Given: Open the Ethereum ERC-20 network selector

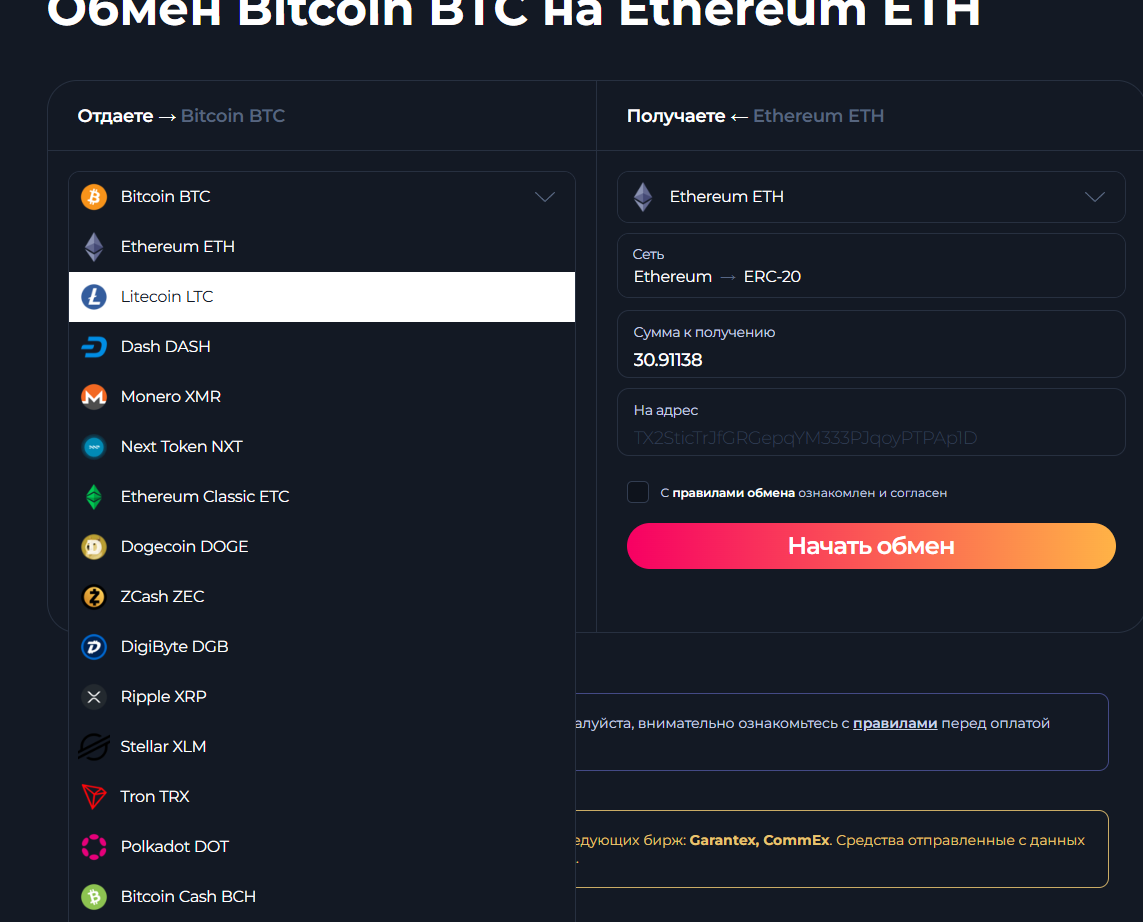Looking at the screenshot, I should tap(870, 266).
